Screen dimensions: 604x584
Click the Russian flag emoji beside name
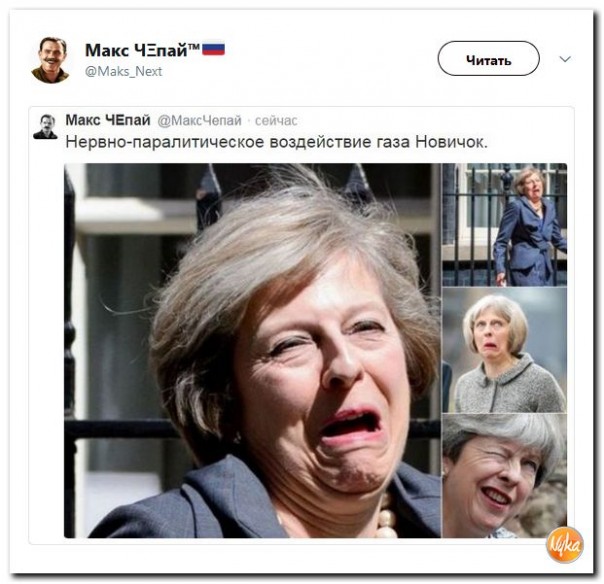pyautogui.click(x=213, y=49)
